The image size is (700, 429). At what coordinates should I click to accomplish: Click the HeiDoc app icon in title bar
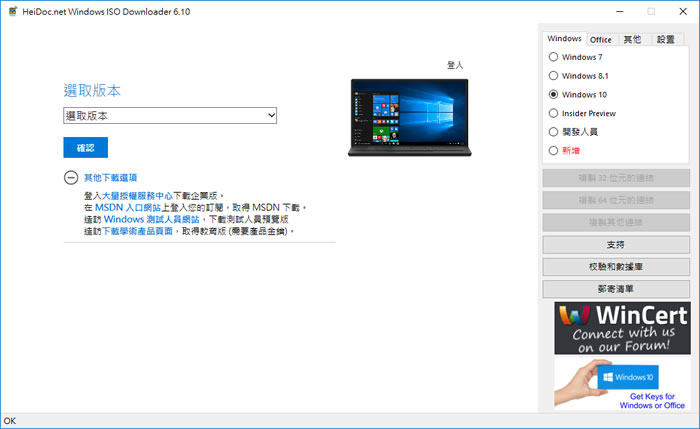[x=13, y=11]
